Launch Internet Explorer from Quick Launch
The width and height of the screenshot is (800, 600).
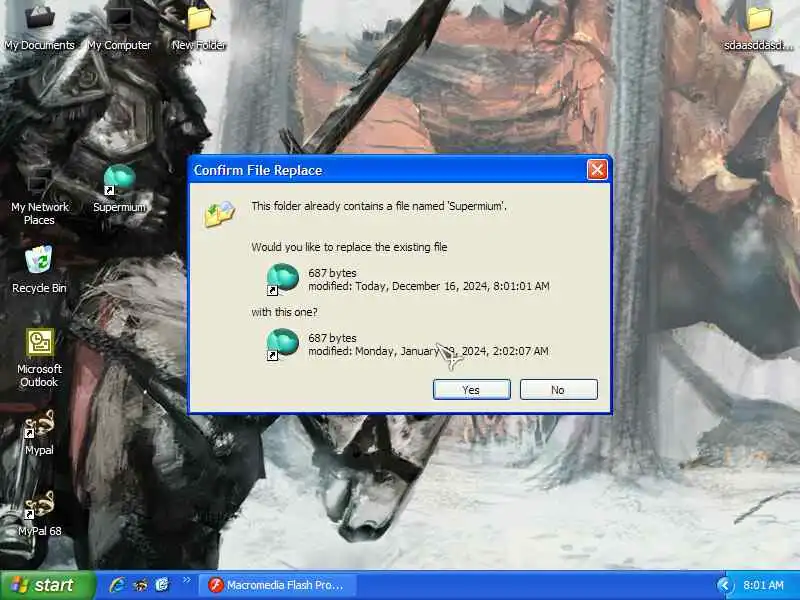coord(117,585)
